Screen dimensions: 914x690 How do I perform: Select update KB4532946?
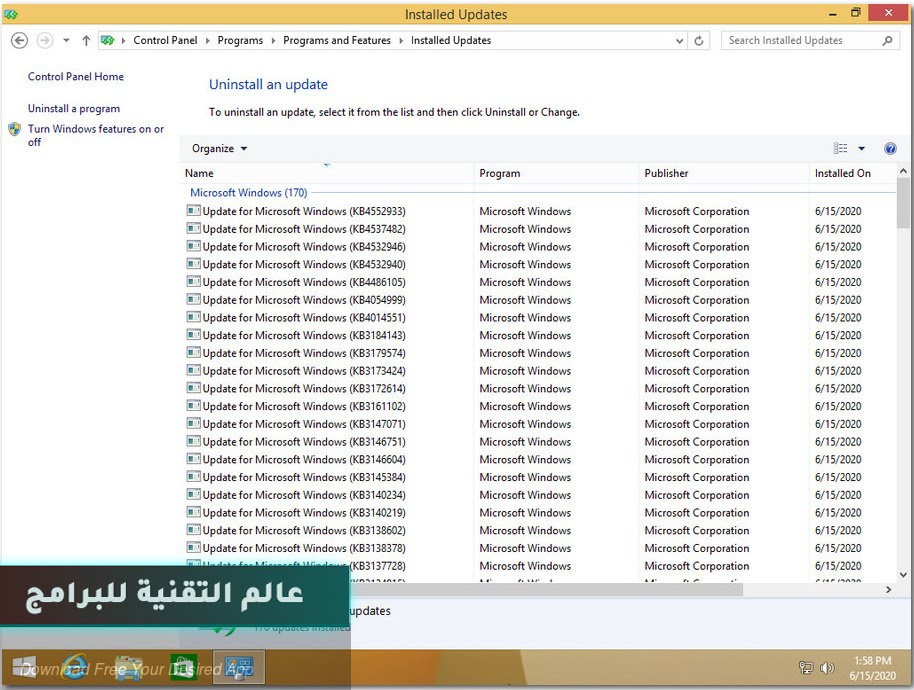point(304,247)
